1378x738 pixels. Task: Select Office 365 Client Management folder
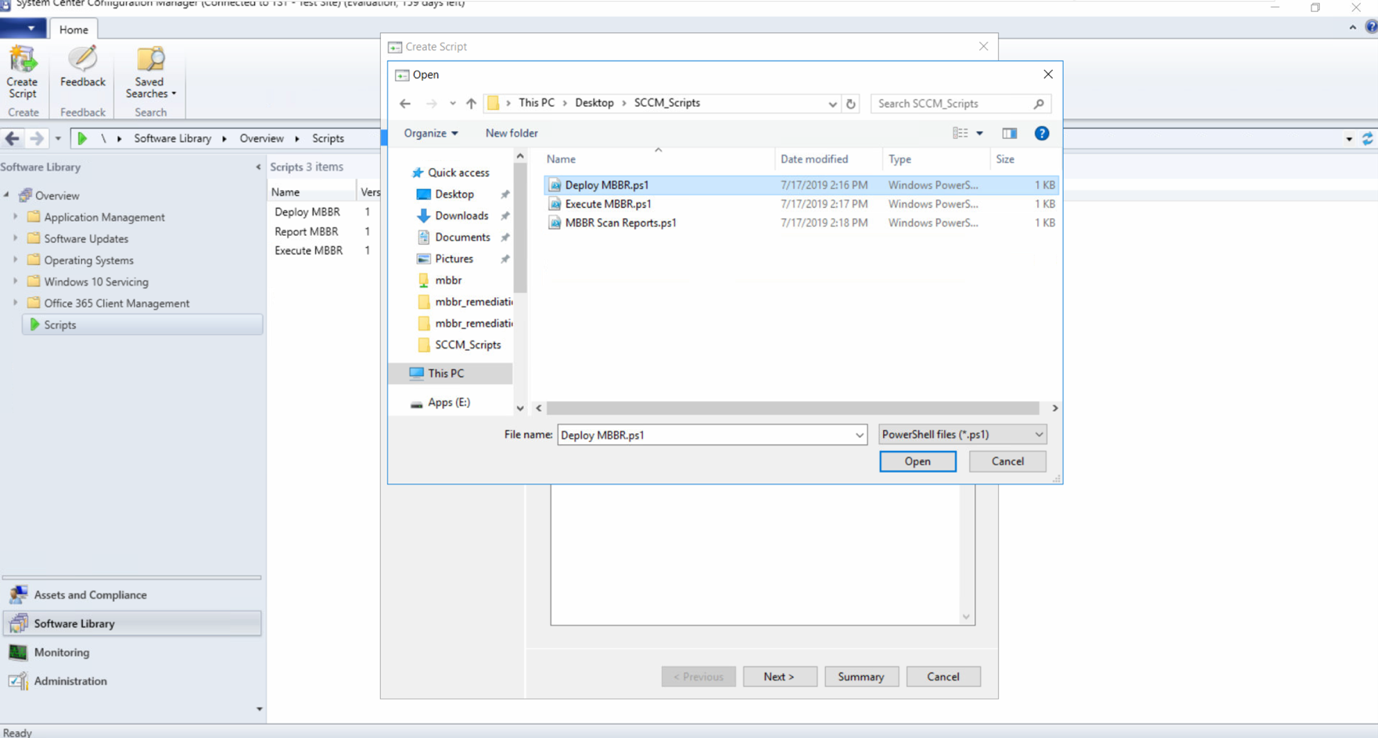pos(108,303)
